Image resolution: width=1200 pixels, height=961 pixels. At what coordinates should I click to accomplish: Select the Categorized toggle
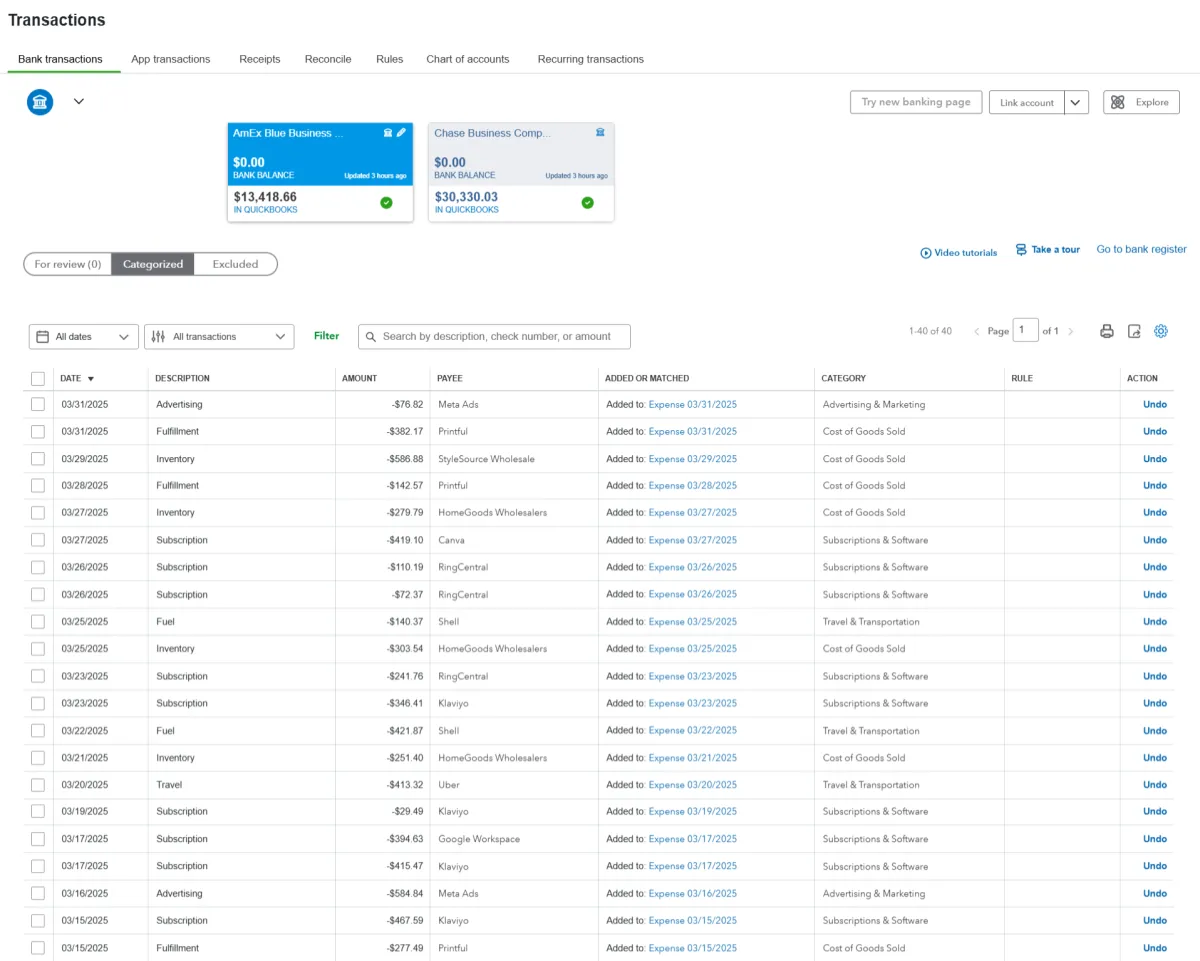coord(153,264)
